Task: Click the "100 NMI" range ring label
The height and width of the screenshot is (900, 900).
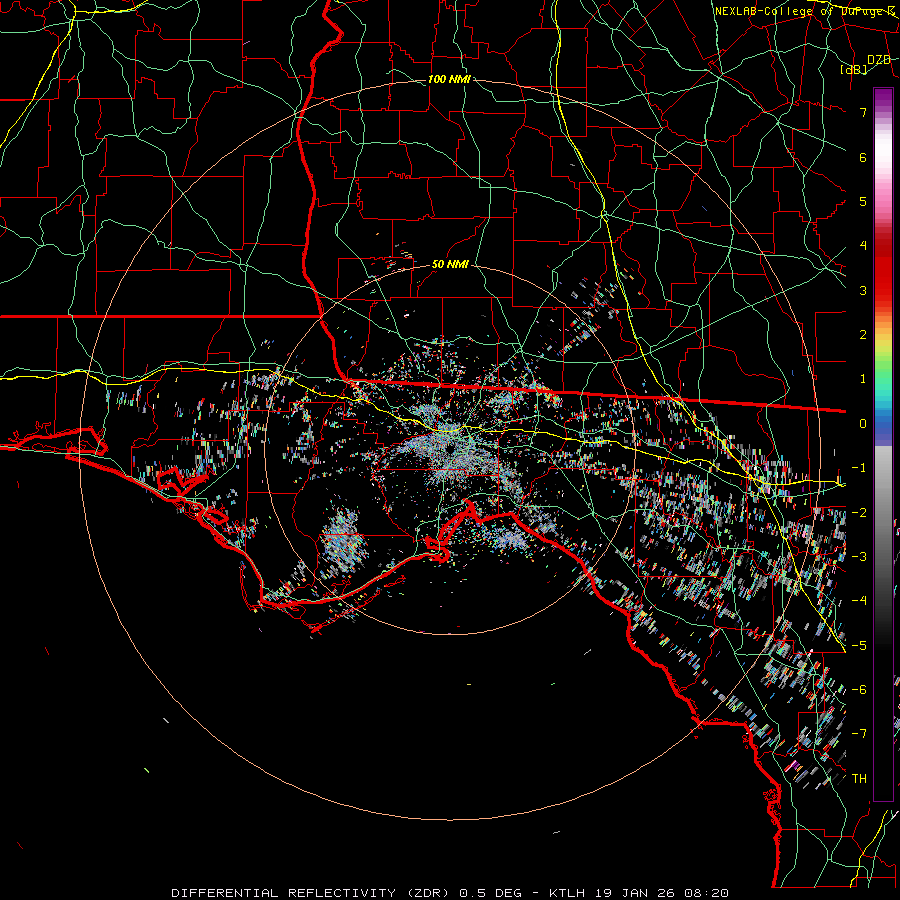Action: 449,79
